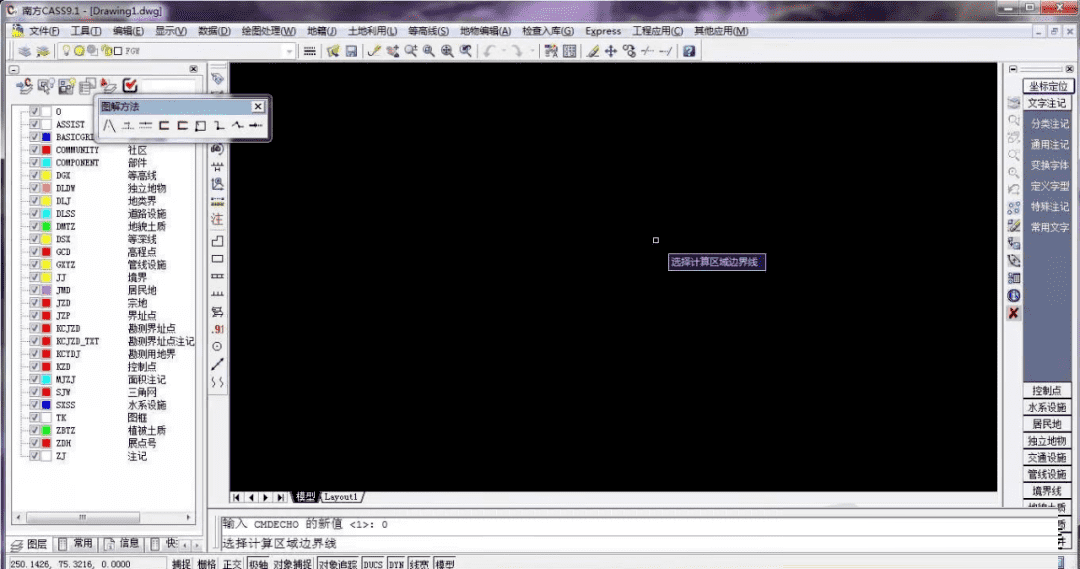Viewport: 1080px width, 569px height.
Task: Toggle the COMMUNITY layer checkbox
Action: click(x=34, y=149)
